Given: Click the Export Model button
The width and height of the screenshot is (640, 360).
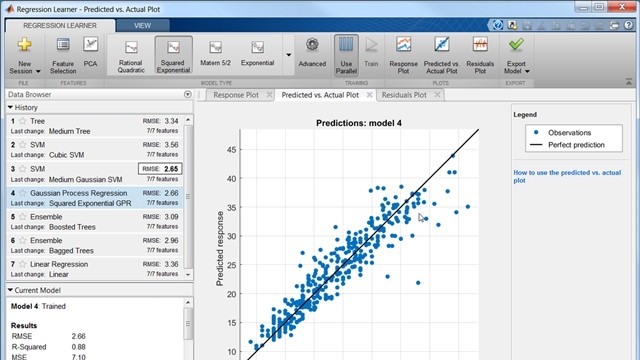Looking at the screenshot, I should tap(516, 56).
